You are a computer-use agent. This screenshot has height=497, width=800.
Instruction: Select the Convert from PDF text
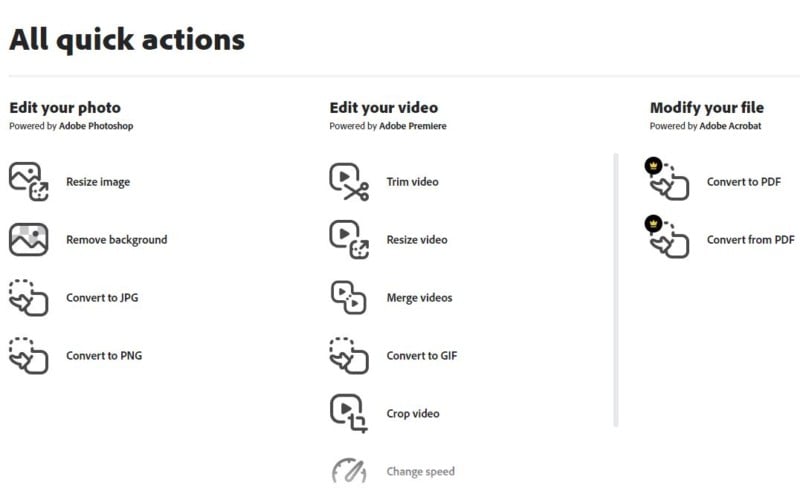750,240
